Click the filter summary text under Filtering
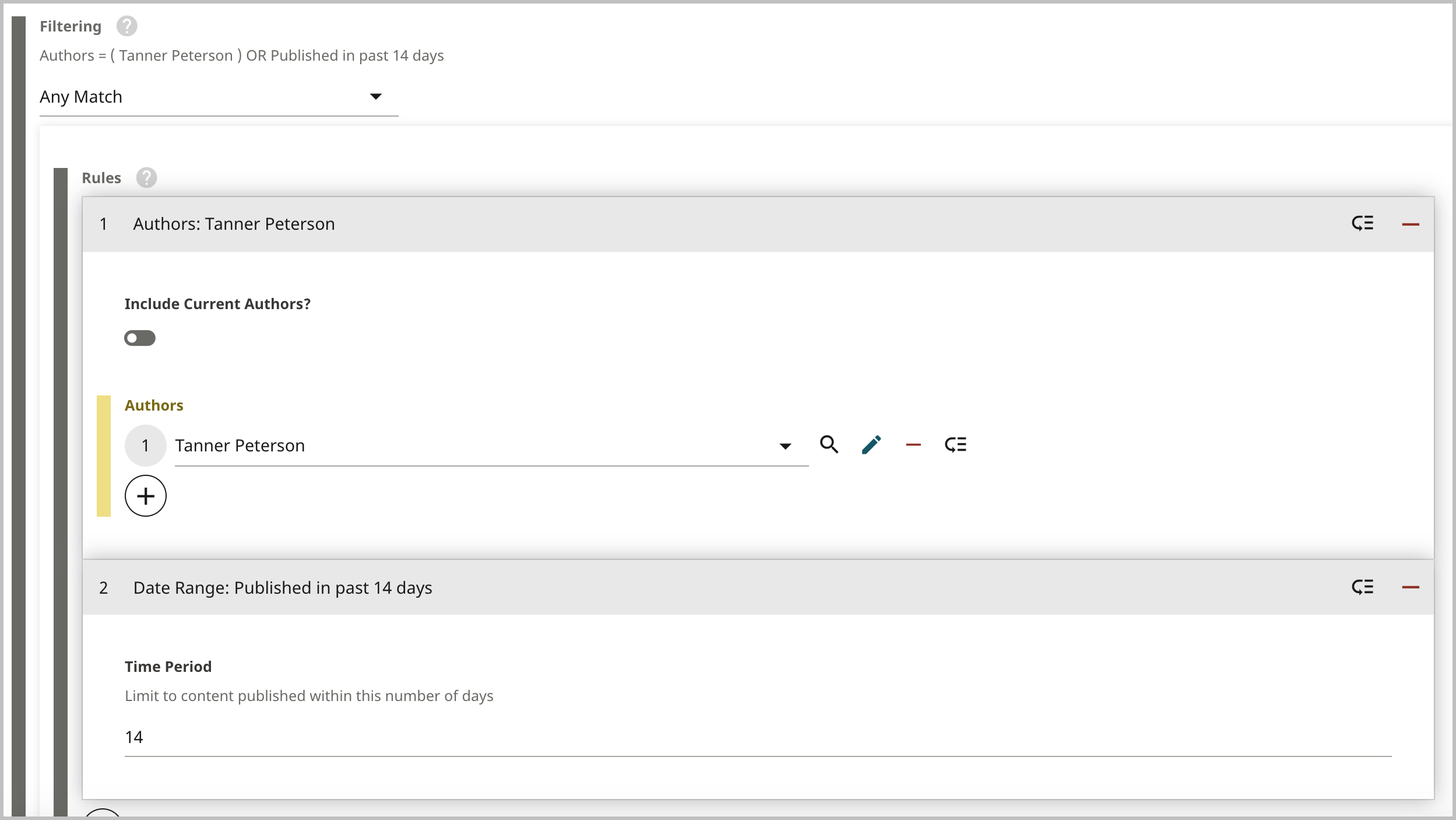The height and width of the screenshot is (820, 1456). coord(241,56)
